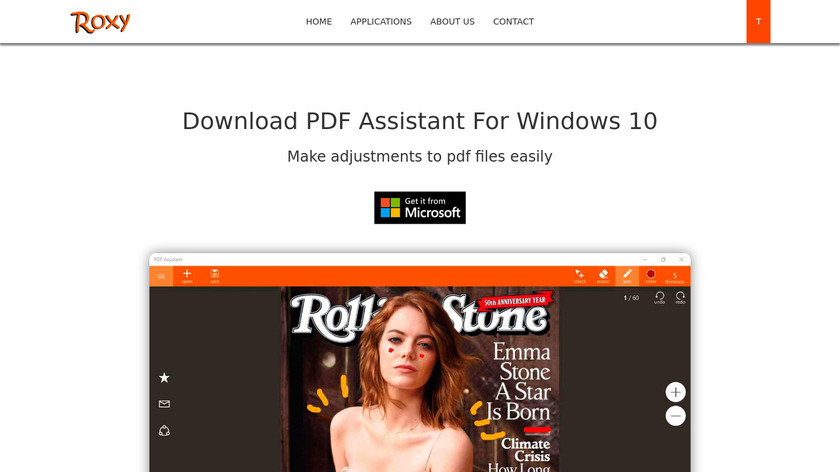Click the save icon in PDF Assistant toolbar
The height and width of the screenshot is (472, 840).
coord(214,276)
